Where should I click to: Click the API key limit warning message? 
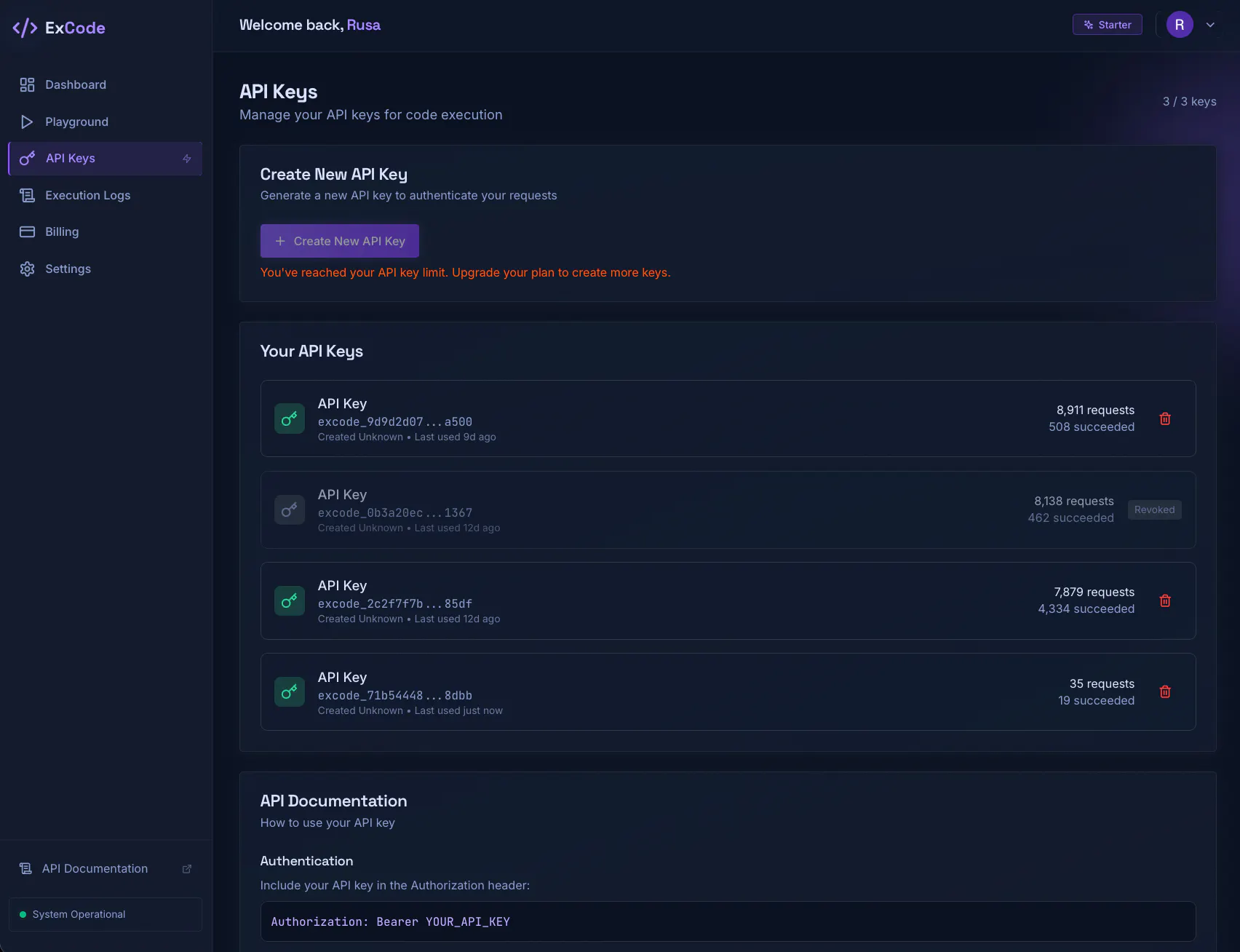pyautogui.click(x=465, y=272)
